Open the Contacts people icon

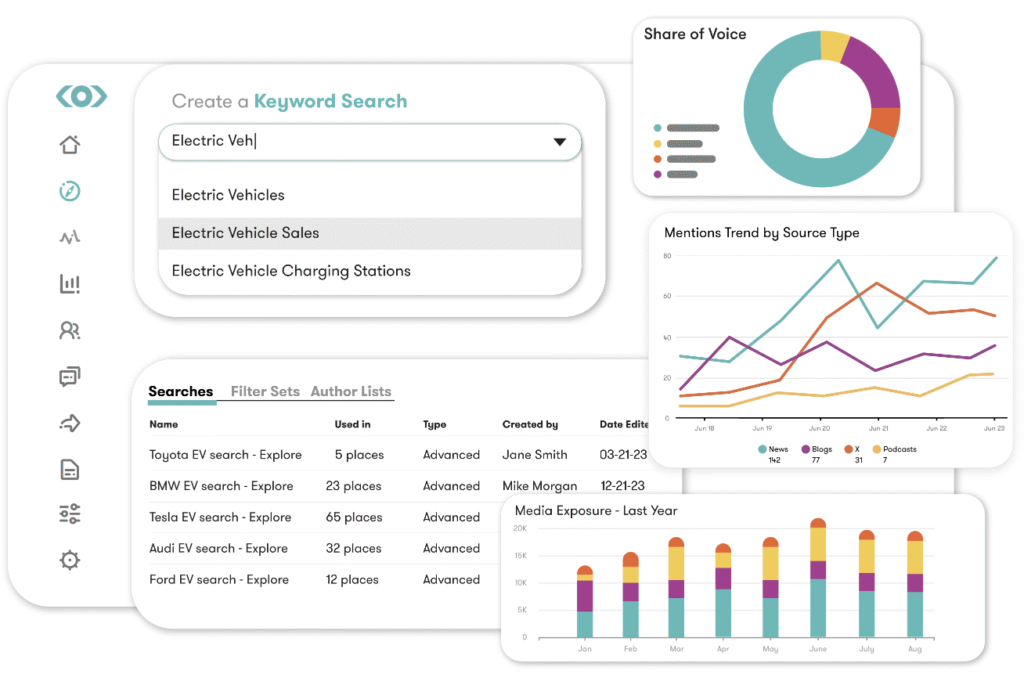tap(70, 330)
